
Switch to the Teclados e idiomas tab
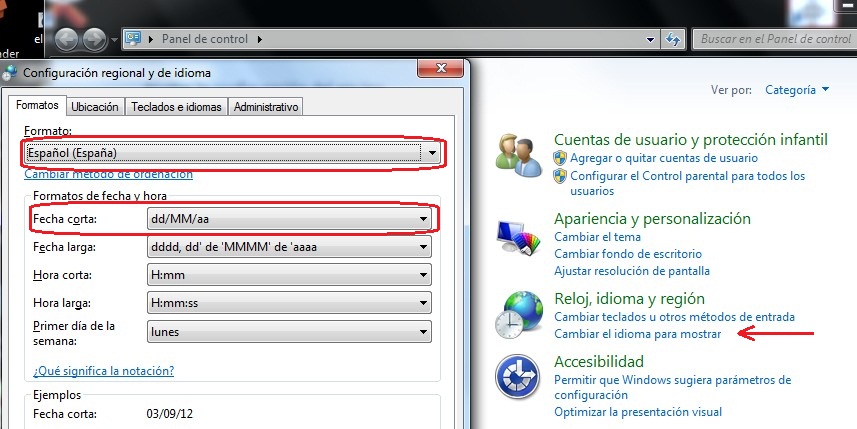[176, 107]
